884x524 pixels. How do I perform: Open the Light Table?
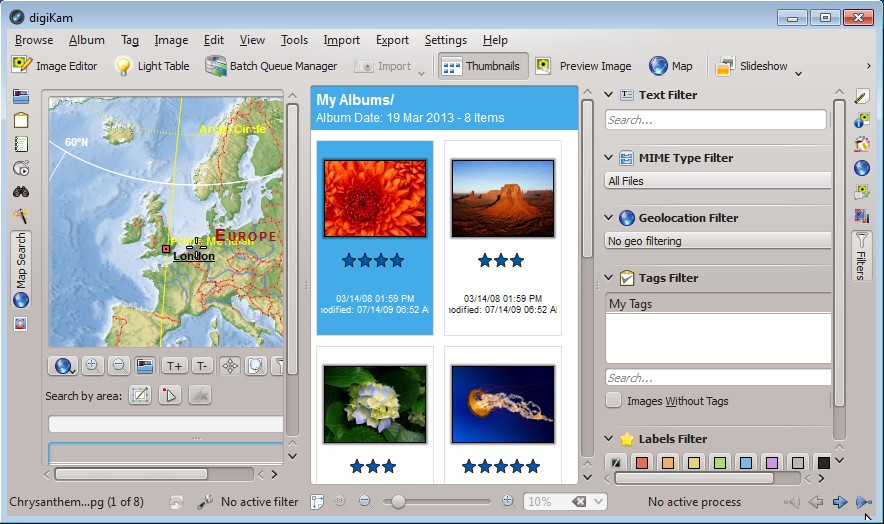click(152, 66)
